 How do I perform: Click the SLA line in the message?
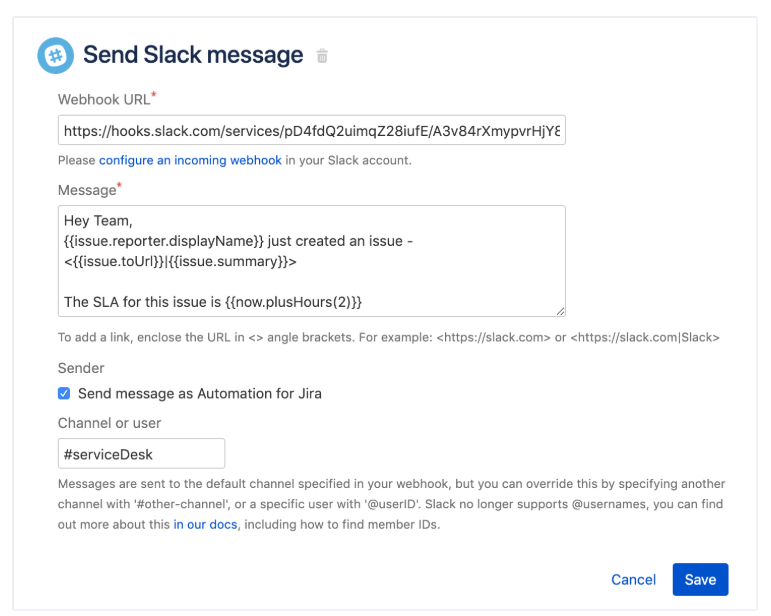pyautogui.click(x=212, y=302)
